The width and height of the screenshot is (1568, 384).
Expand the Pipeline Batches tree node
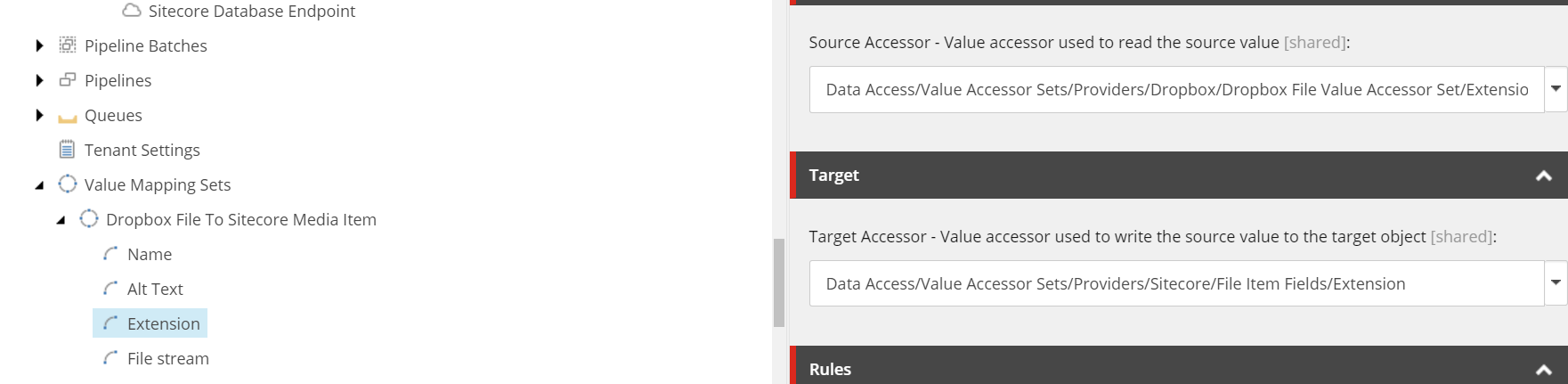(39, 45)
